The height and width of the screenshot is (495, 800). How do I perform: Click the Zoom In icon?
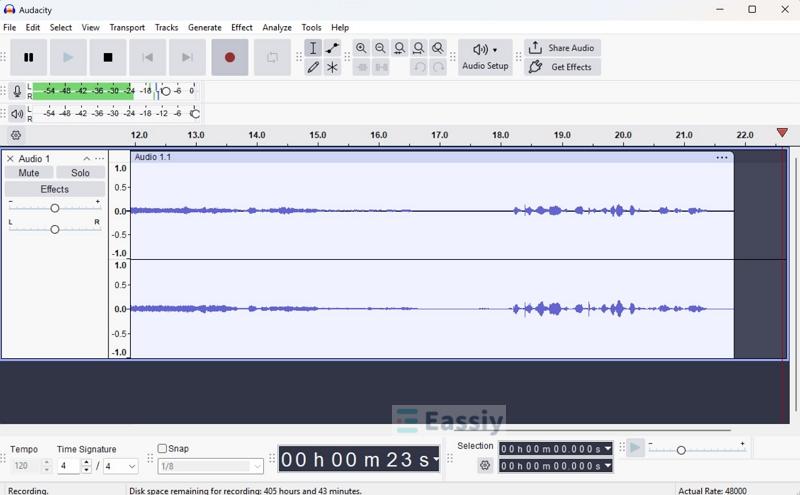click(x=361, y=48)
